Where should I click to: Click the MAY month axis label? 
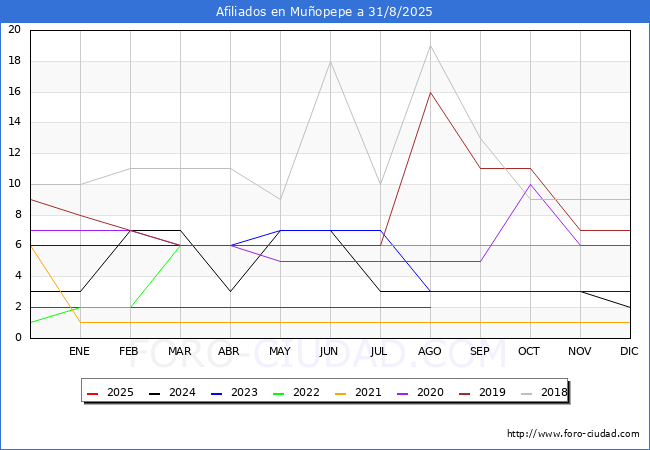point(280,352)
